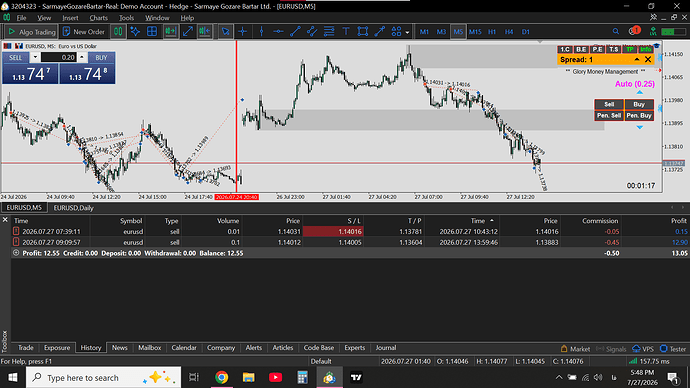Click the 0.20 volume input field
This screenshot has height=388, width=690.
[x=59, y=58]
